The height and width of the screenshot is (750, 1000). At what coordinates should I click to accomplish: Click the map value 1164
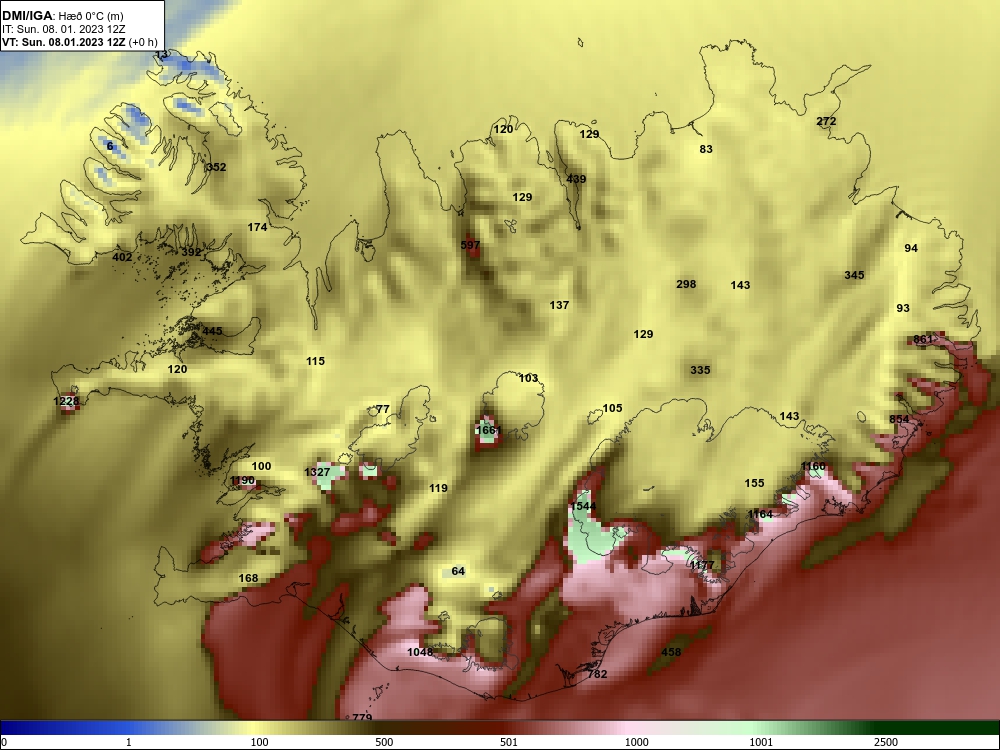click(760, 513)
